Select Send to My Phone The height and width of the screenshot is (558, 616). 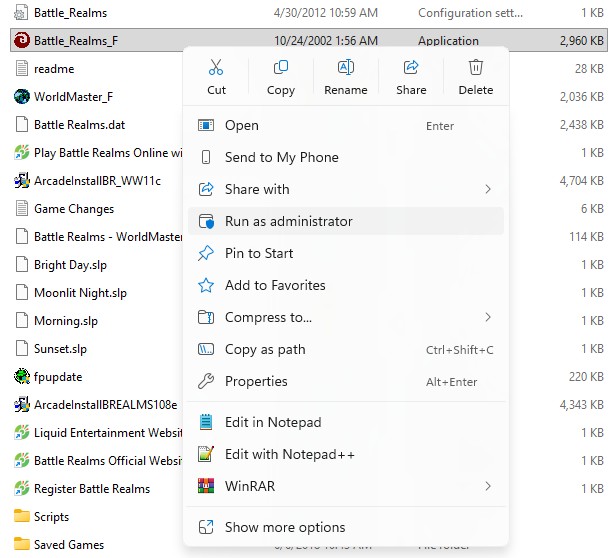coord(346,157)
